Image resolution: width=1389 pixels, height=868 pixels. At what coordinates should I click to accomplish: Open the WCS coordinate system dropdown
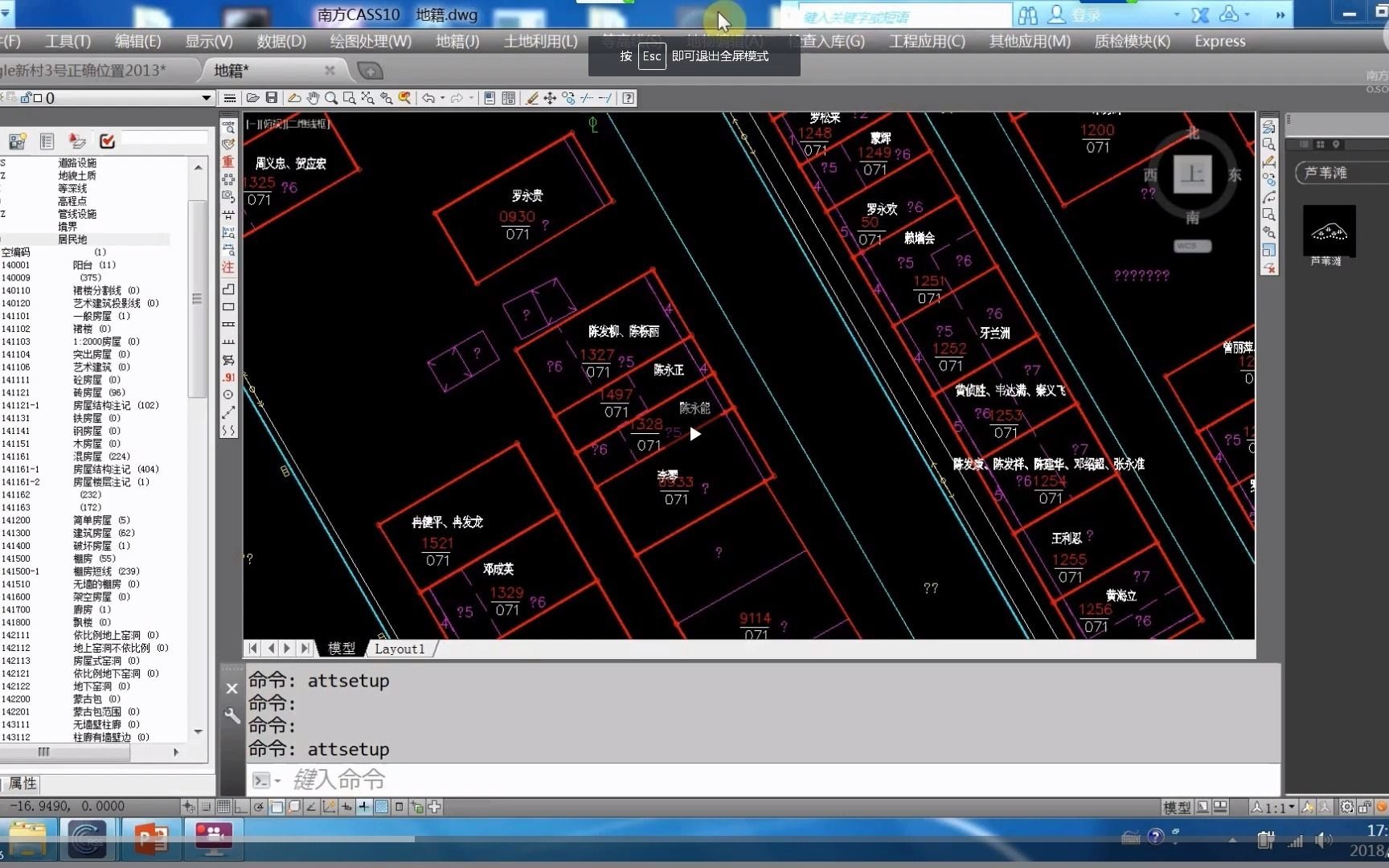(x=1192, y=246)
